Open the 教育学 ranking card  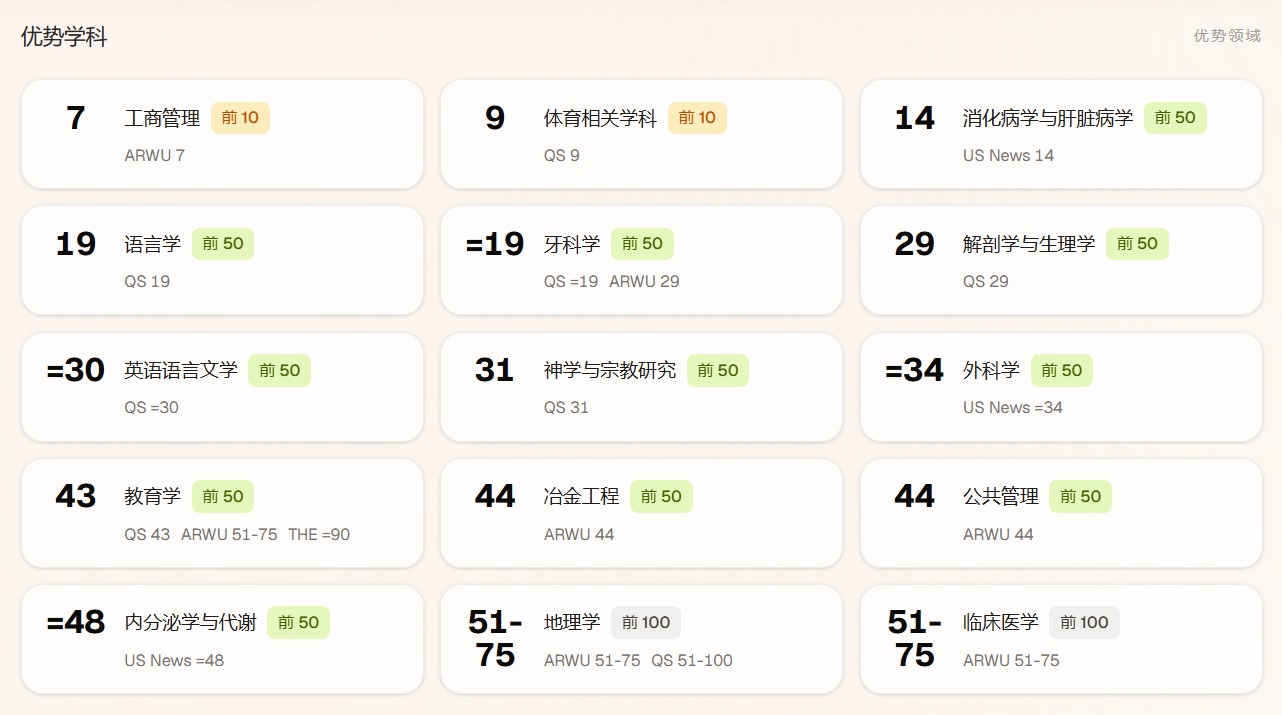pos(222,513)
